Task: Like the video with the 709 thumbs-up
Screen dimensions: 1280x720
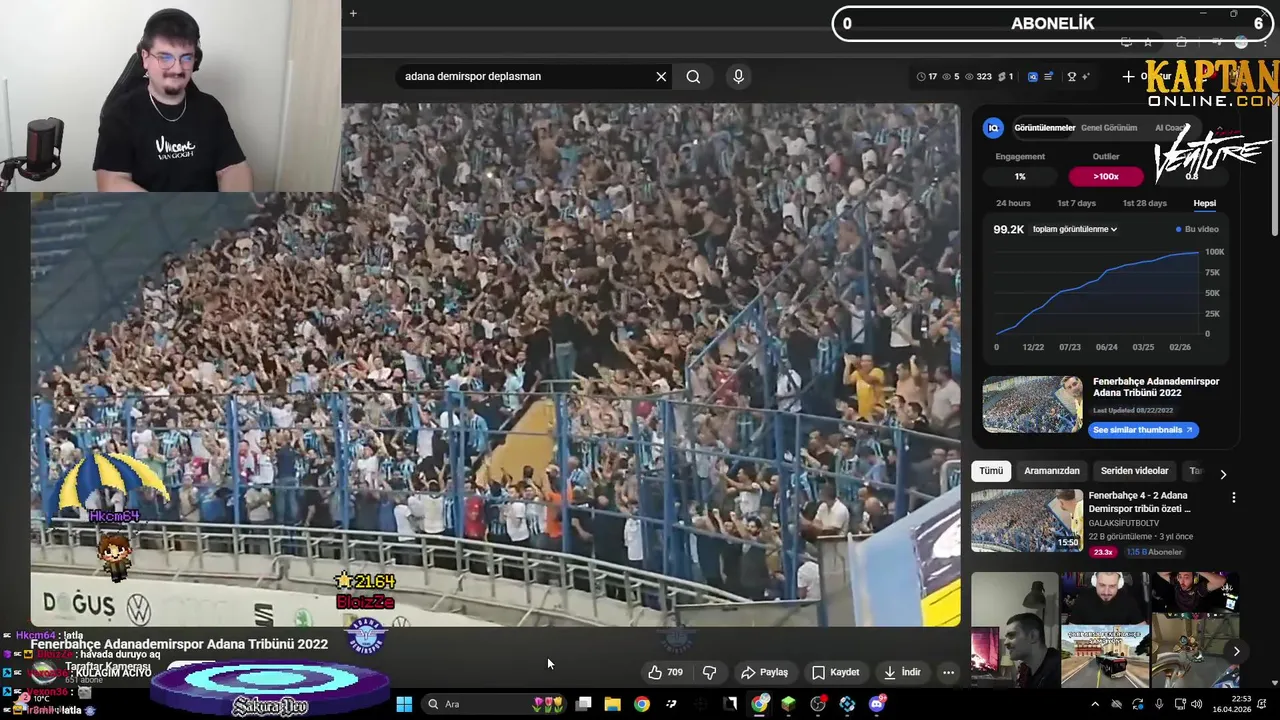Action: tap(666, 672)
